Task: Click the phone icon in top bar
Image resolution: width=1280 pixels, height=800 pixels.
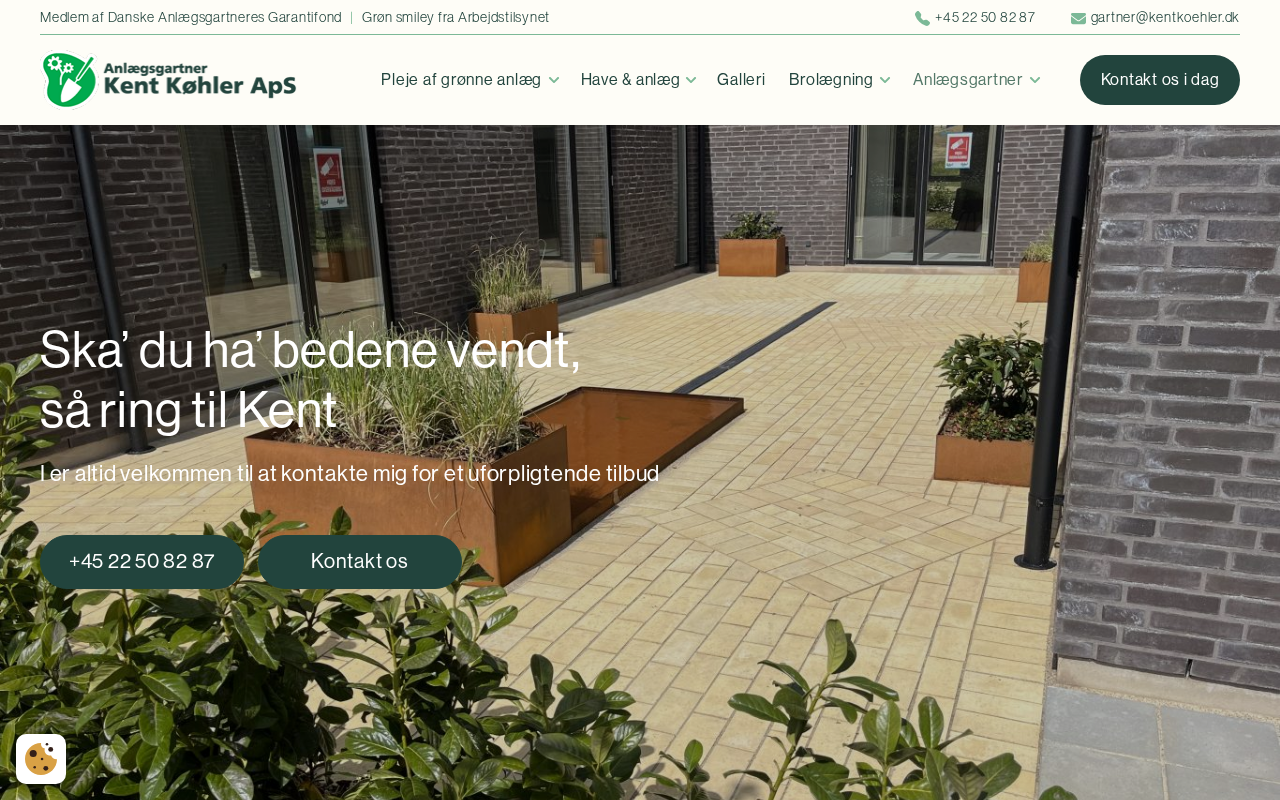Action: tap(922, 18)
